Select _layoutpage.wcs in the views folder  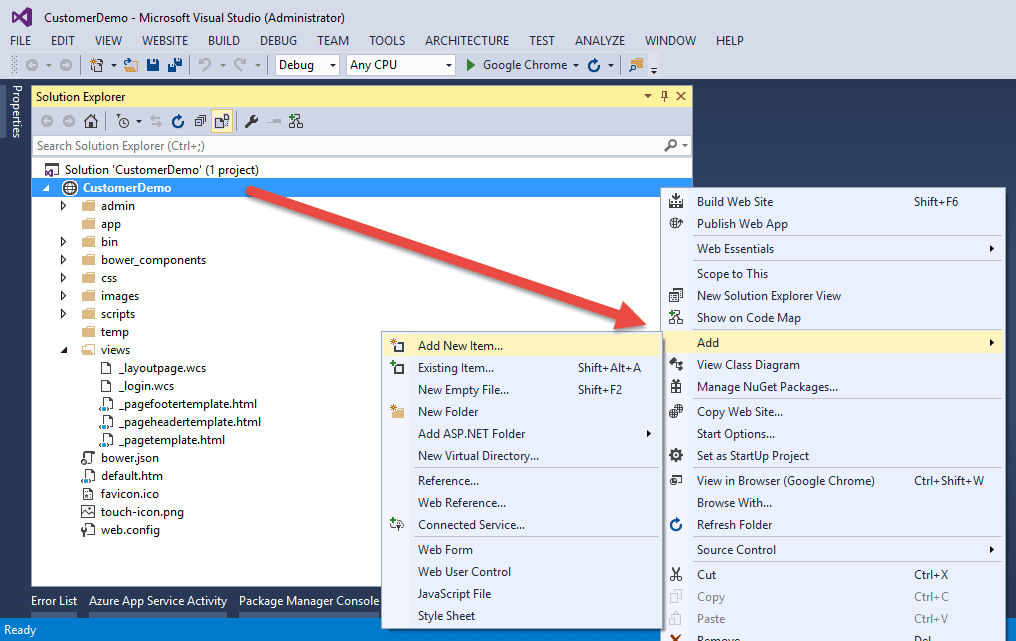[163, 368]
